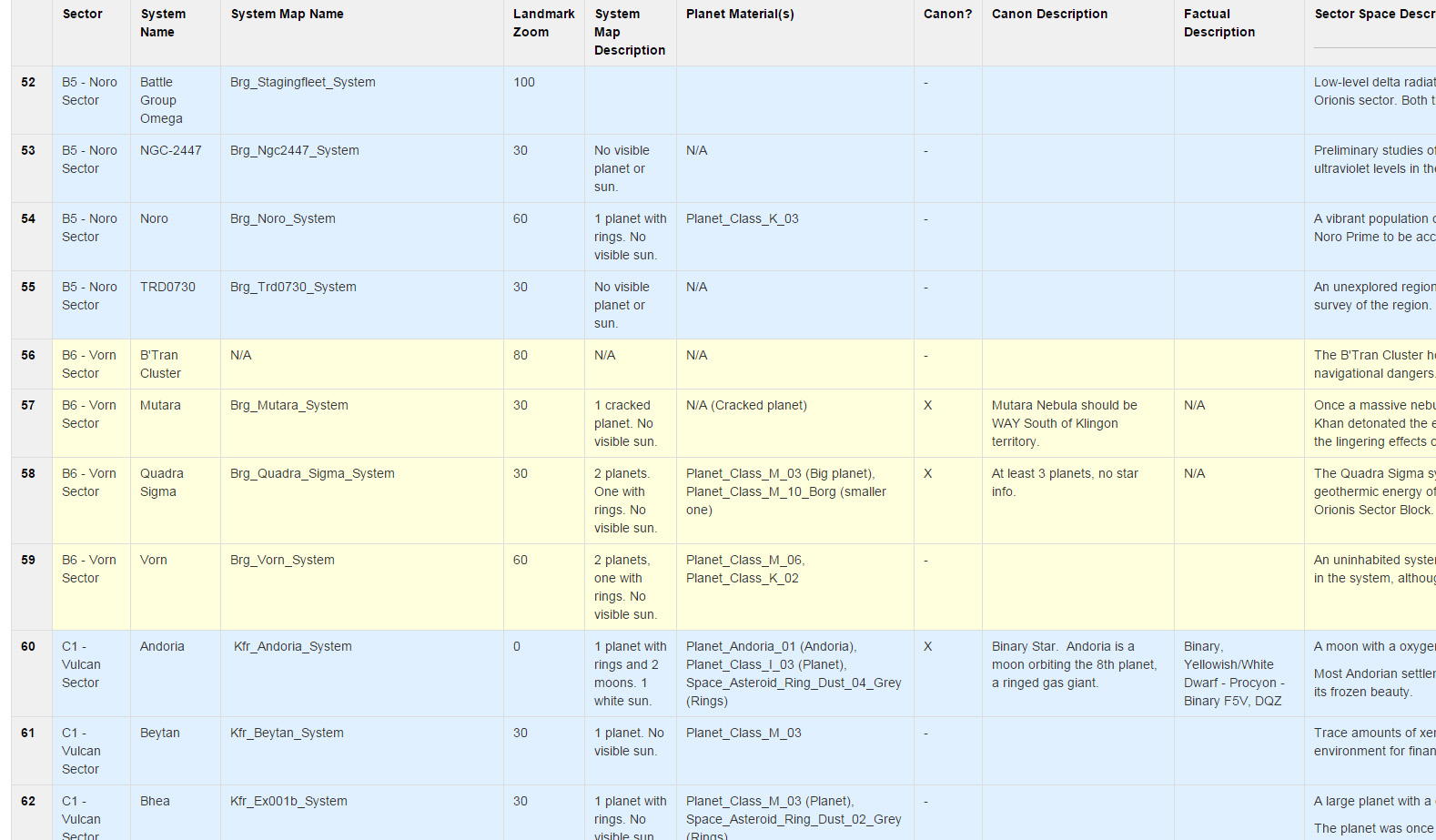Image resolution: width=1436 pixels, height=840 pixels.
Task: Click the System Map Description column header
Action: coord(631,33)
